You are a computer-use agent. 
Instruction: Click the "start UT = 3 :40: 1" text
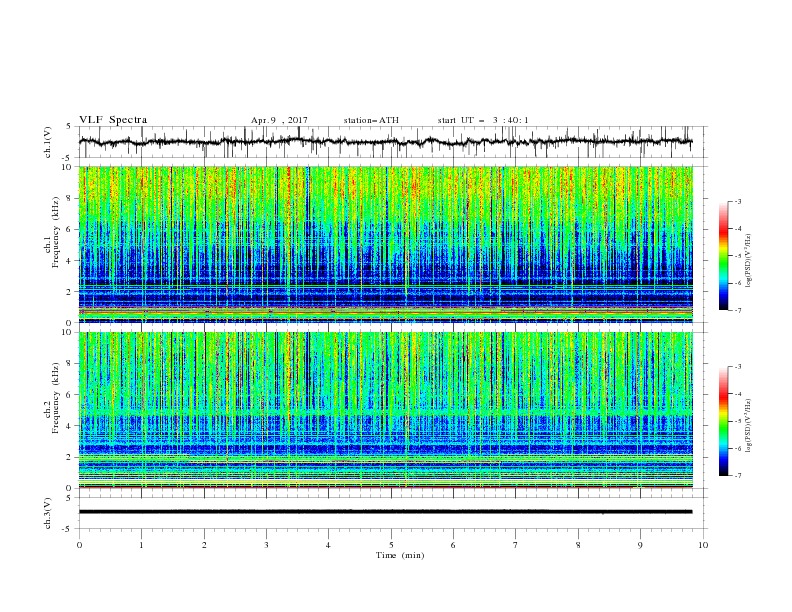click(x=483, y=120)
